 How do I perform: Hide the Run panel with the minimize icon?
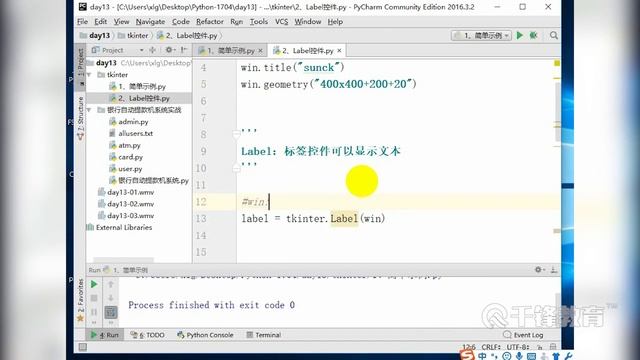pyautogui.click(x=553, y=270)
